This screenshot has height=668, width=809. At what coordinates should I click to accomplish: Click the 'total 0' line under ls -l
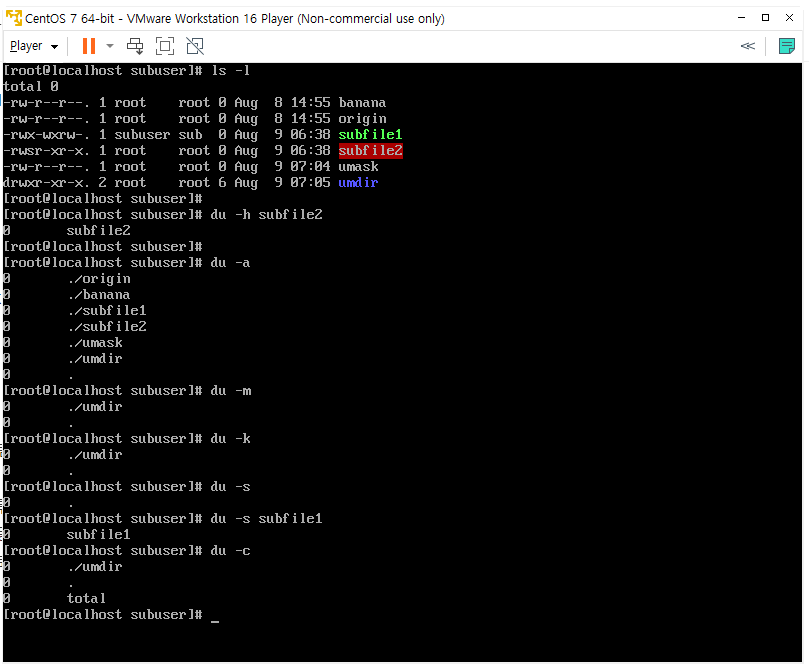(31, 87)
